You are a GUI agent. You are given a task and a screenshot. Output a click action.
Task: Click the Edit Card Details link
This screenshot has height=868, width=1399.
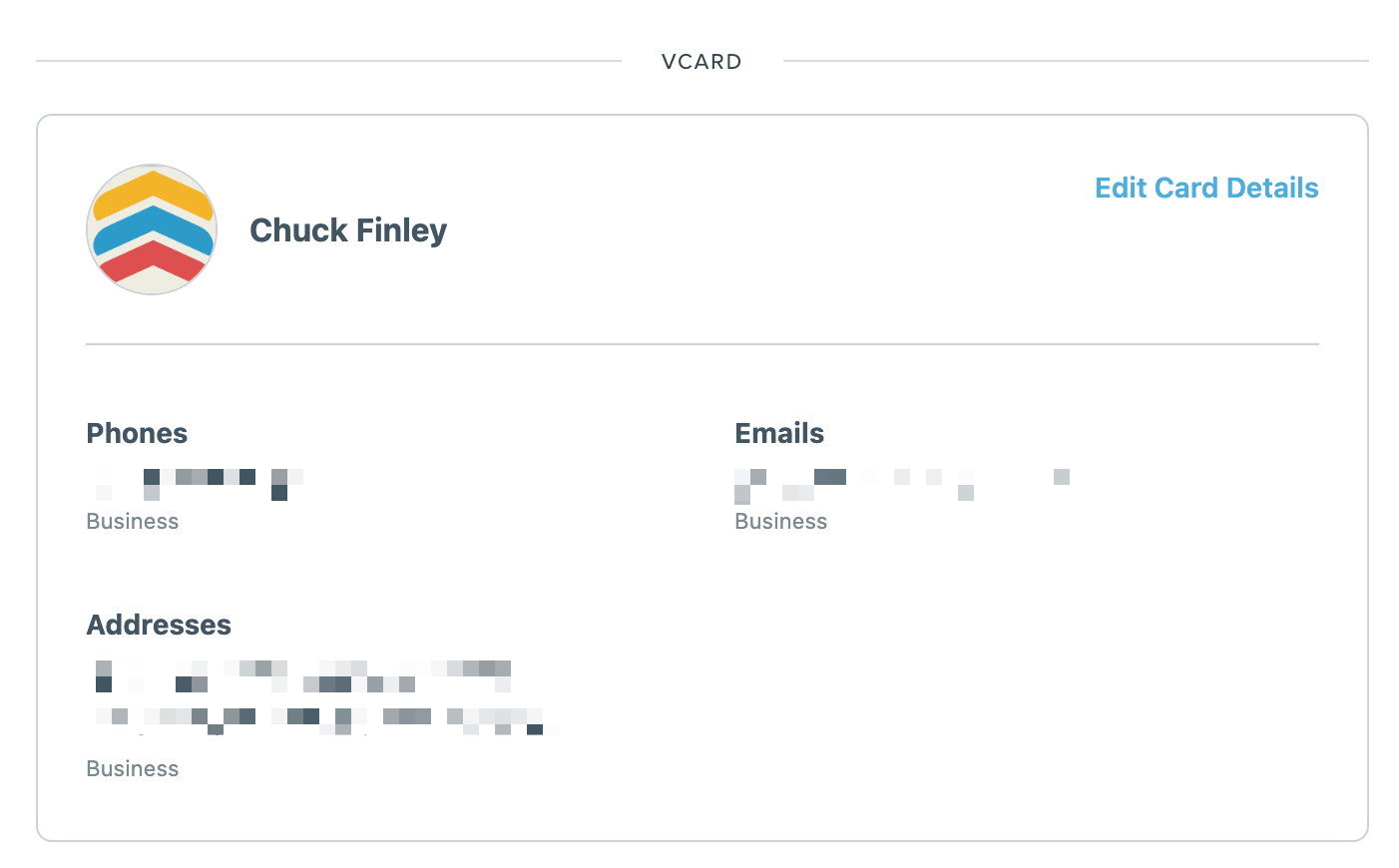click(1206, 188)
